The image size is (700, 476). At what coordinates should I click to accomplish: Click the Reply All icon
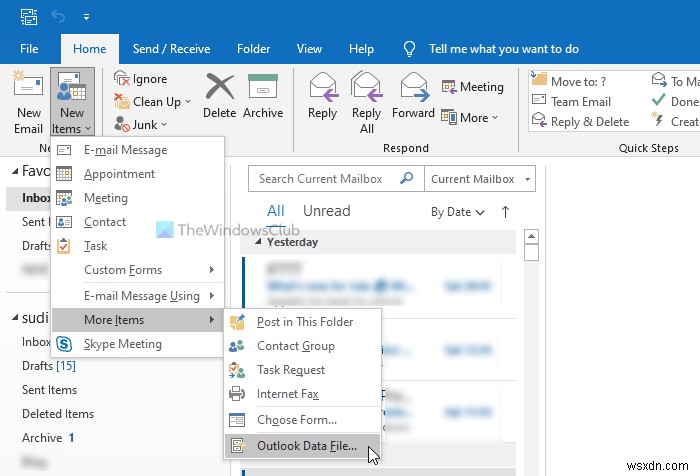coord(367,87)
